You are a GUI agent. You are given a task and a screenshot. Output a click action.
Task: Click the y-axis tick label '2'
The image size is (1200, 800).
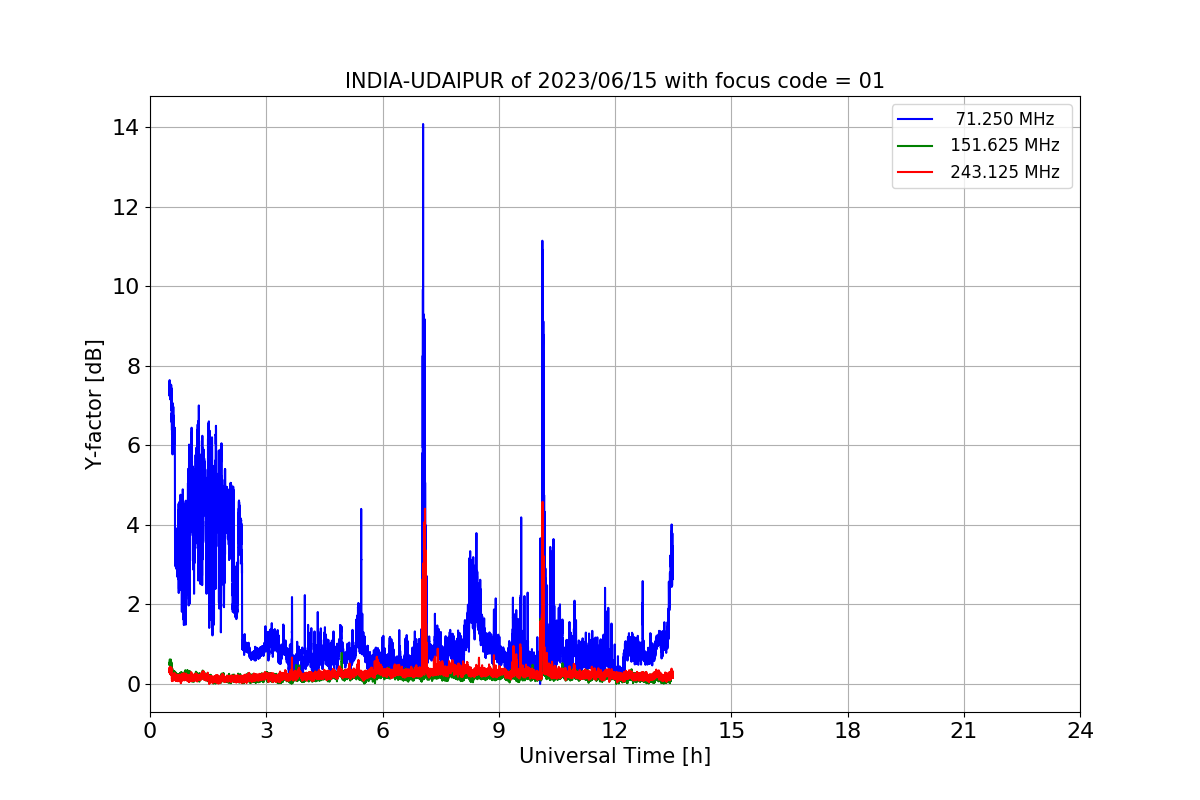(133, 605)
